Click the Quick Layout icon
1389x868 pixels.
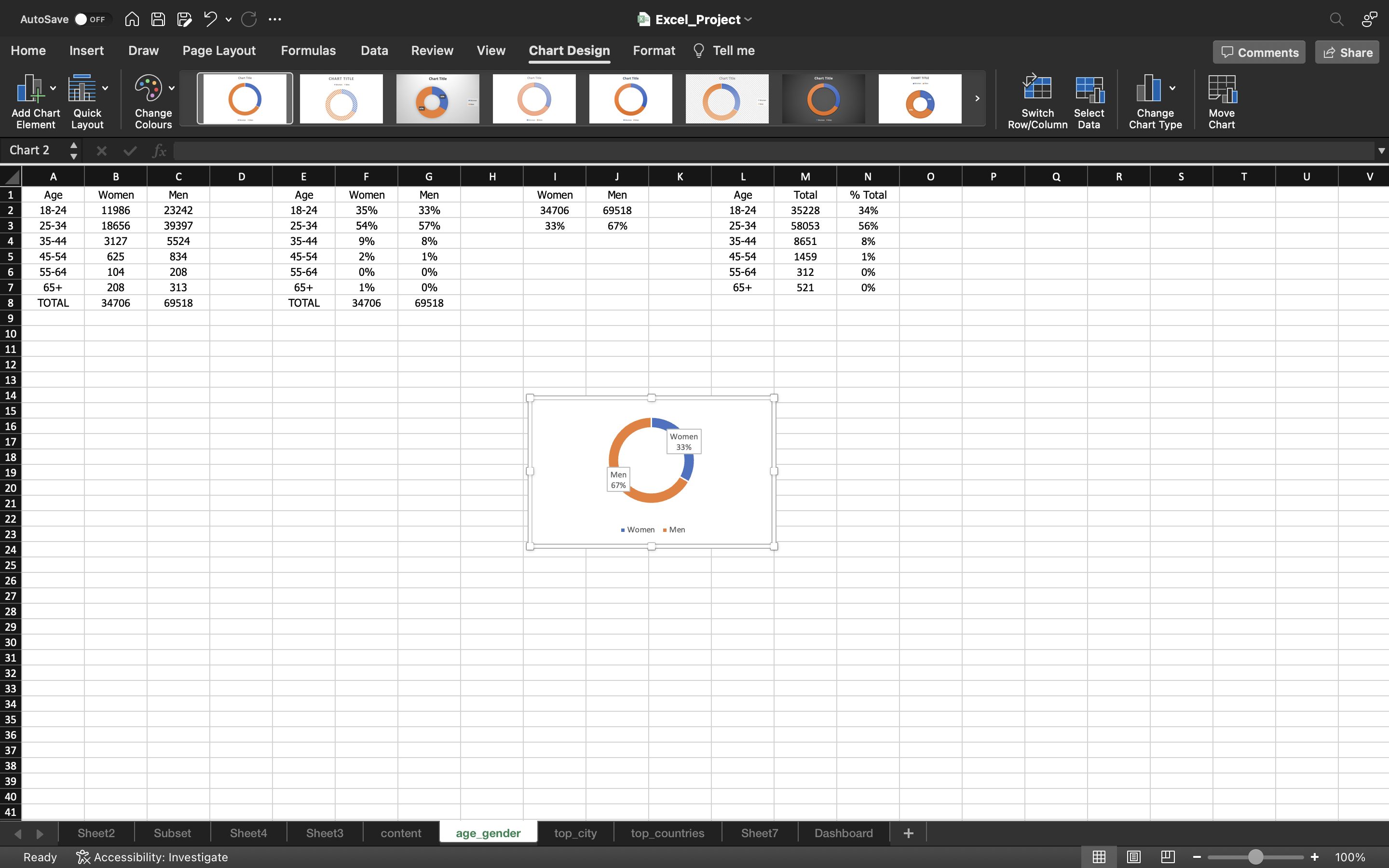pyautogui.click(x=82, y=89)
